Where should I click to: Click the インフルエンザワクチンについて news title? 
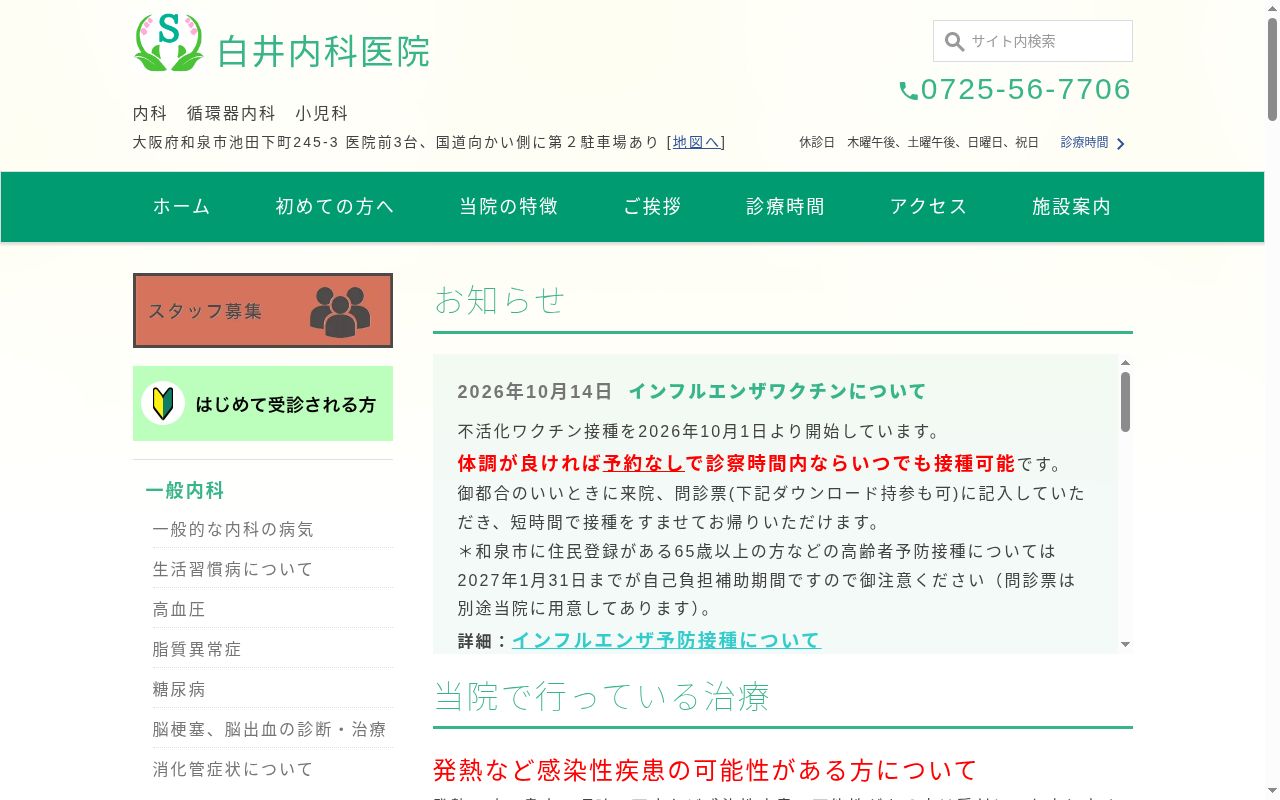tap(777, 391)
